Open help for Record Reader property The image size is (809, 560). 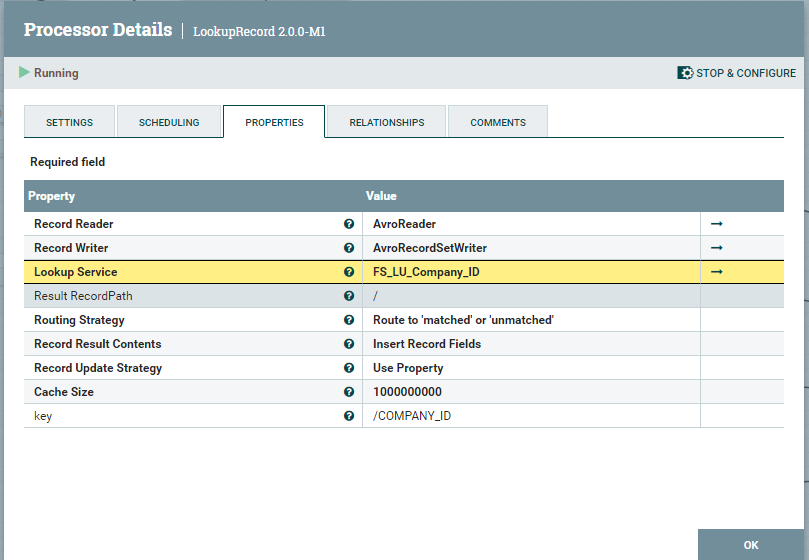[x=349, y=224]
